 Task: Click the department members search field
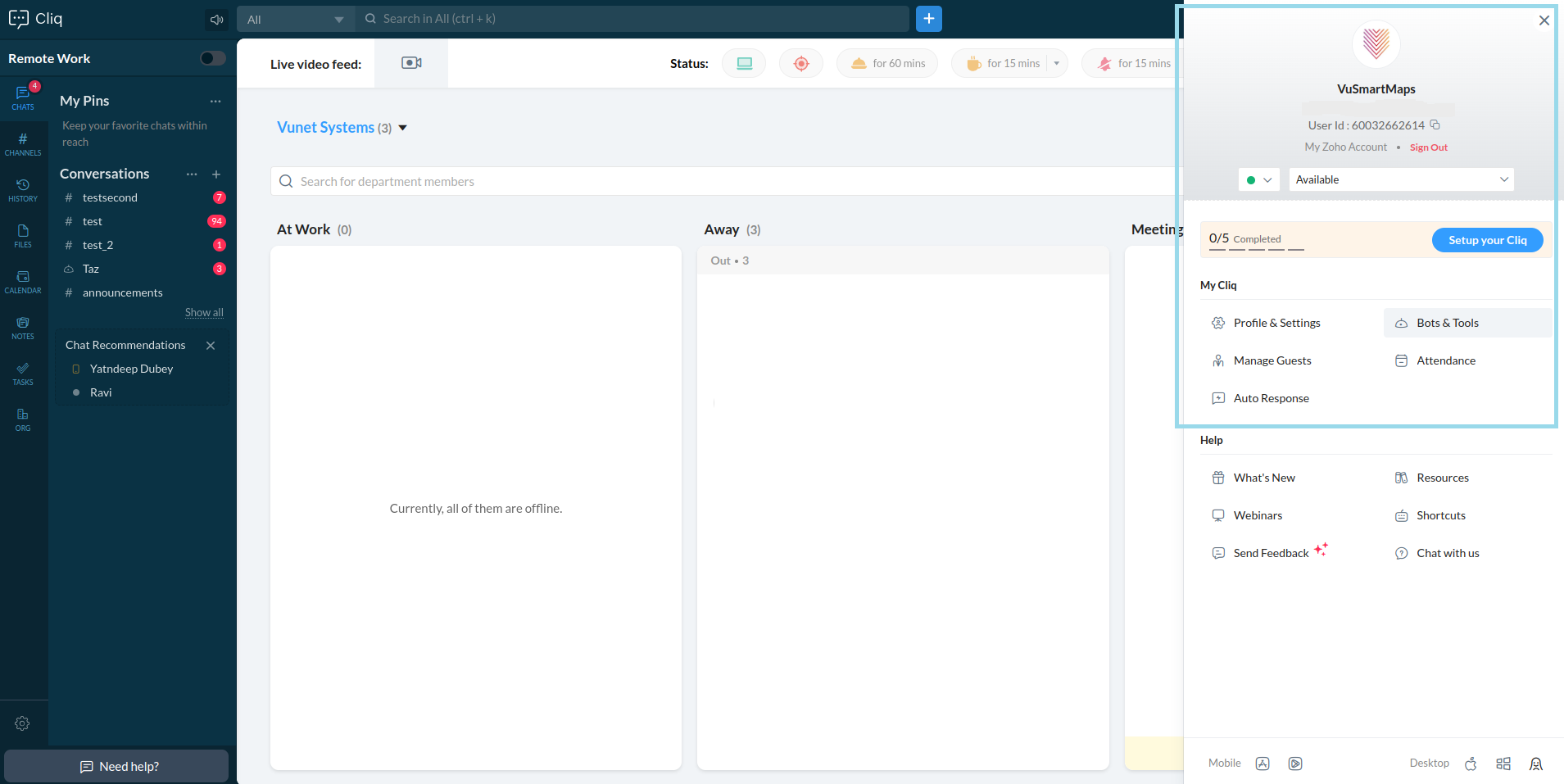pos(721,182)
